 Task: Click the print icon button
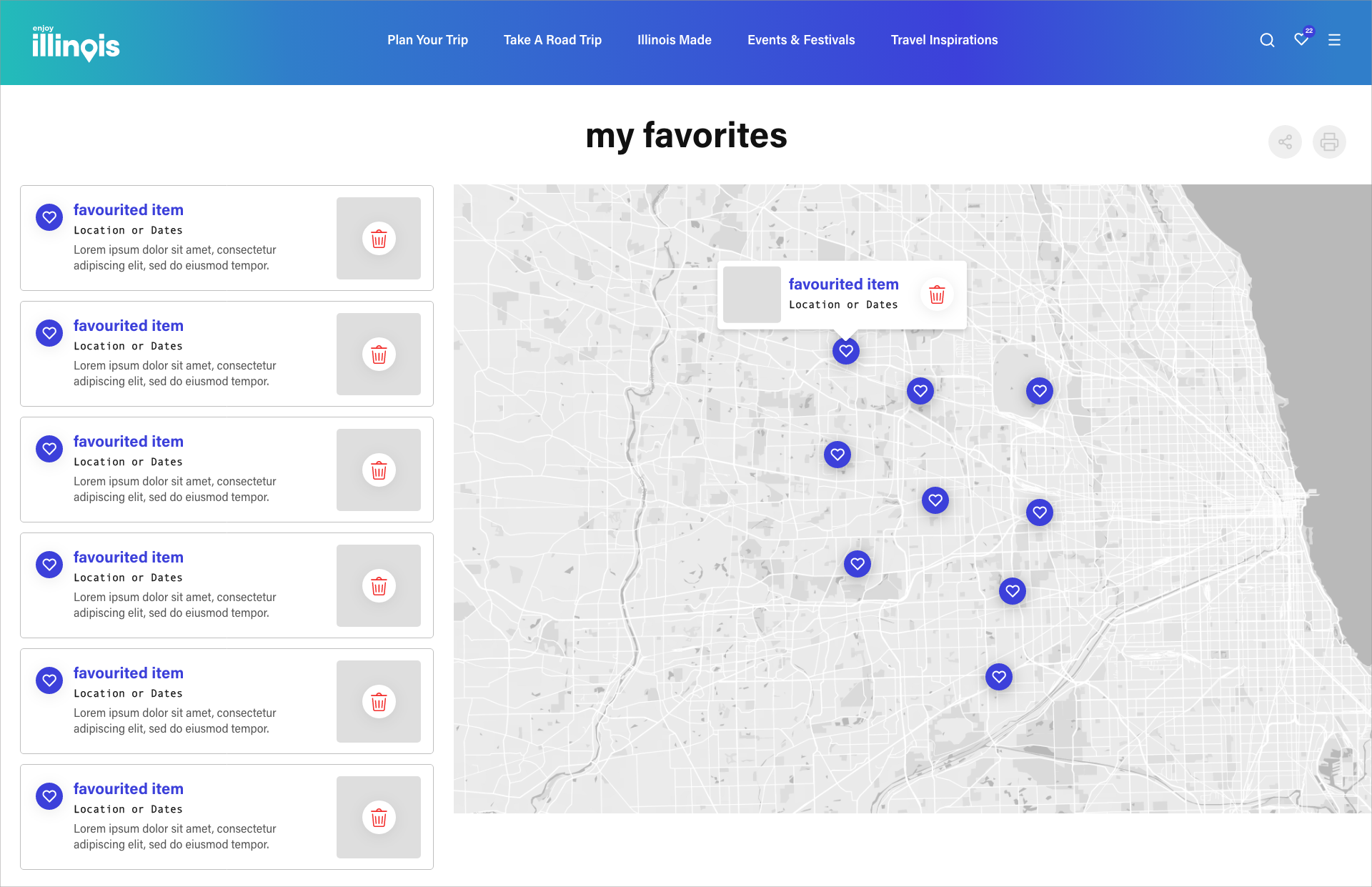point(1329,142)
